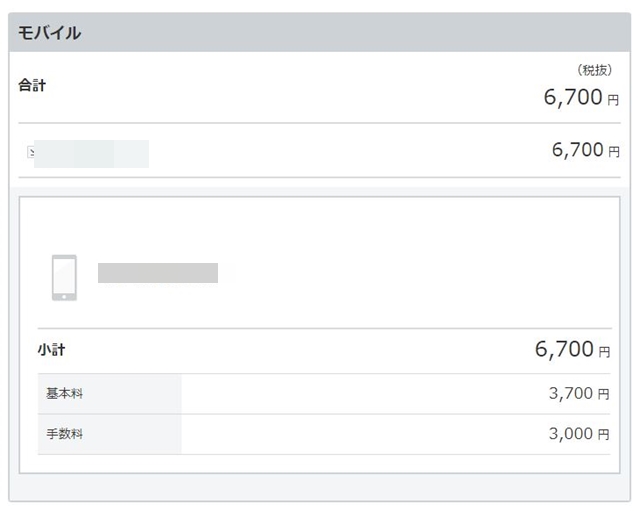Click the yen symbol after 3,700
Screen dimensions: 640x511
[604, 394]
